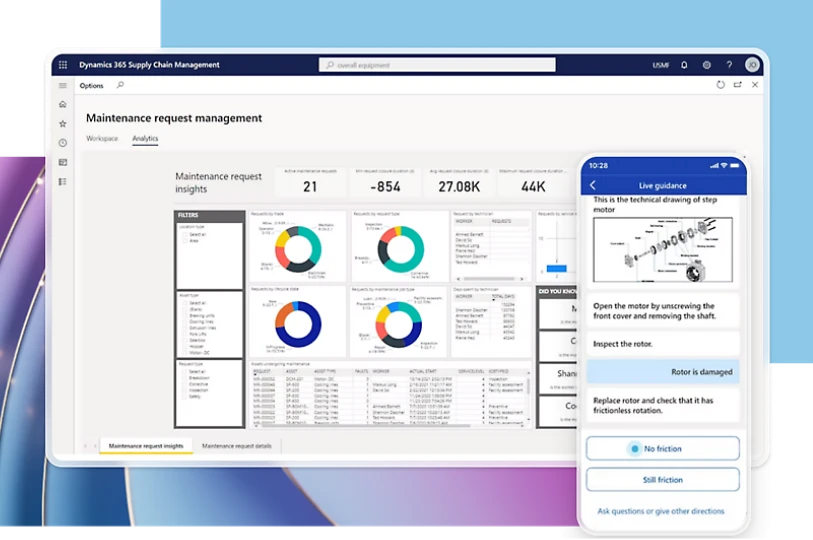813x540 pixels.
Task: Click the help question mark icon
Action: tap(729, 64)
